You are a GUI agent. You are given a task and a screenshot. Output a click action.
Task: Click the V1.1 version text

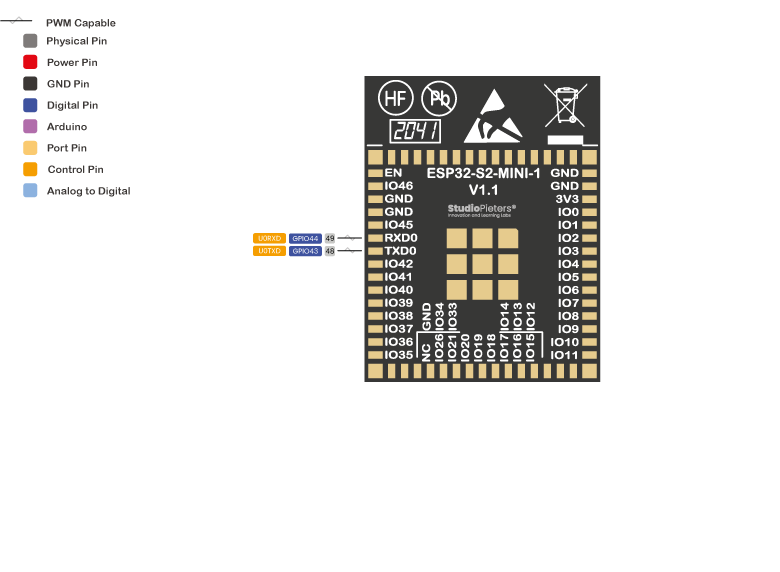tap(483, 190)
